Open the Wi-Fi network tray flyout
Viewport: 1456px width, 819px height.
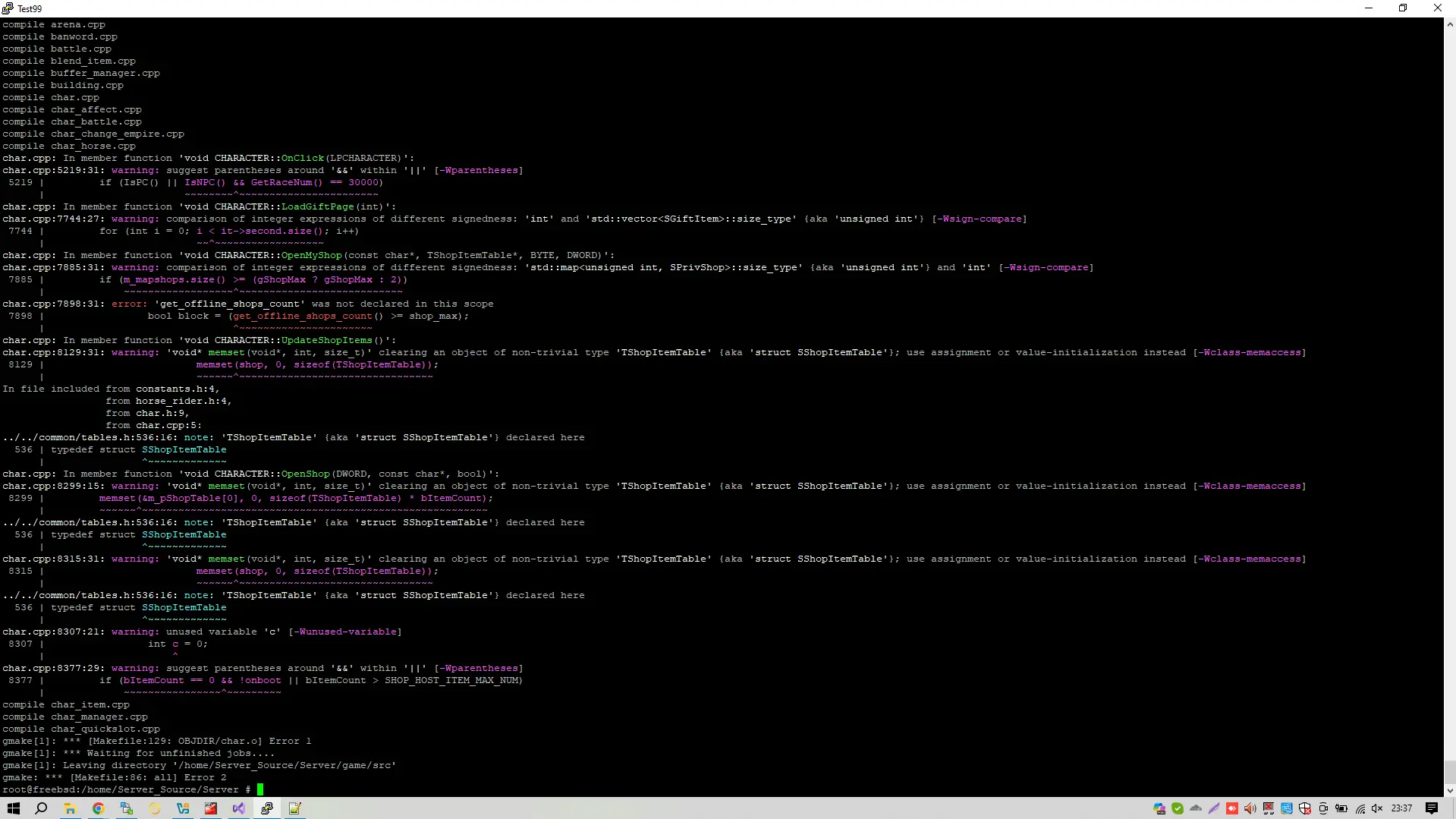pos(1360,808)
